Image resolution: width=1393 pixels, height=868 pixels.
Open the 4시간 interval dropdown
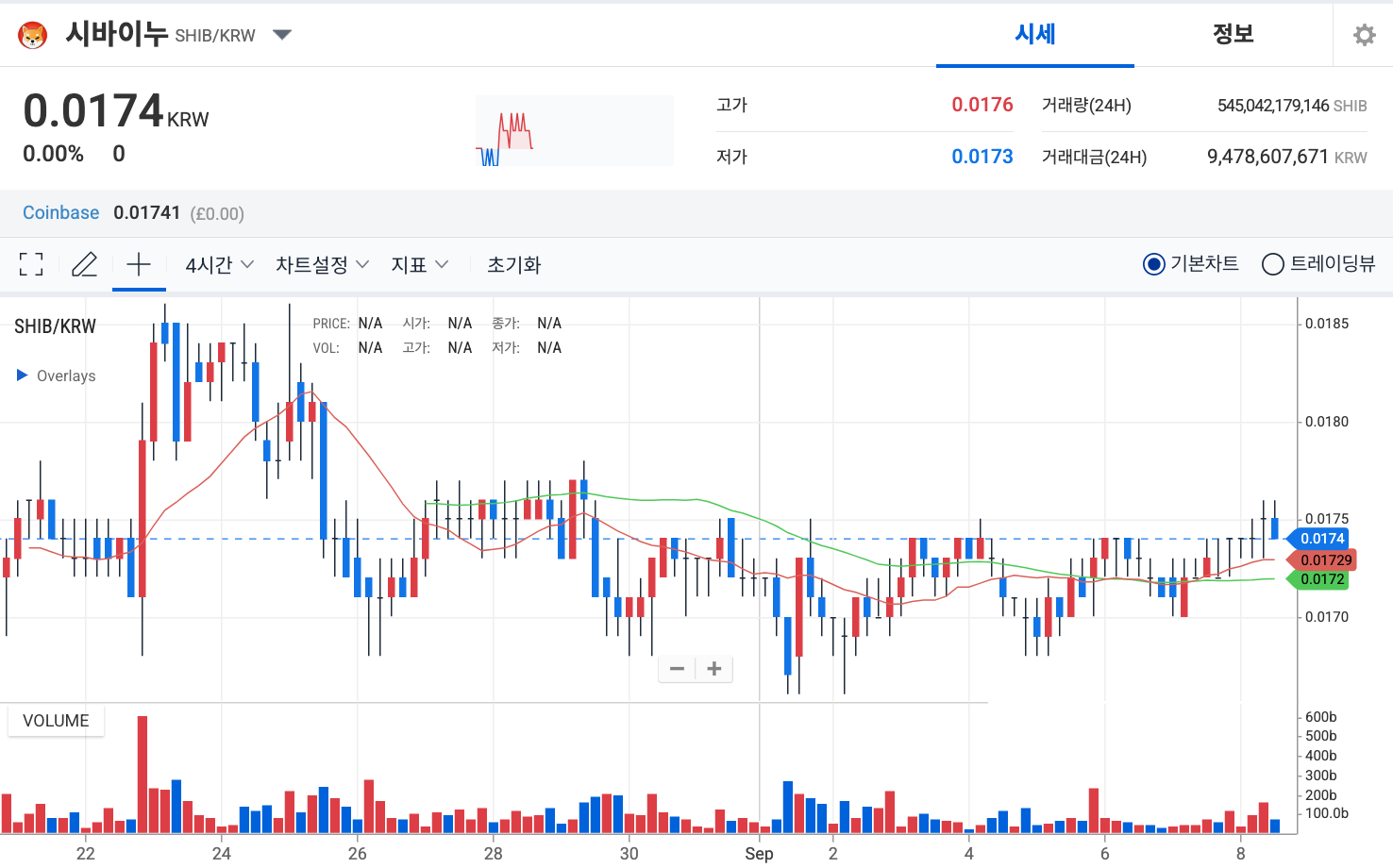[219, 265]
